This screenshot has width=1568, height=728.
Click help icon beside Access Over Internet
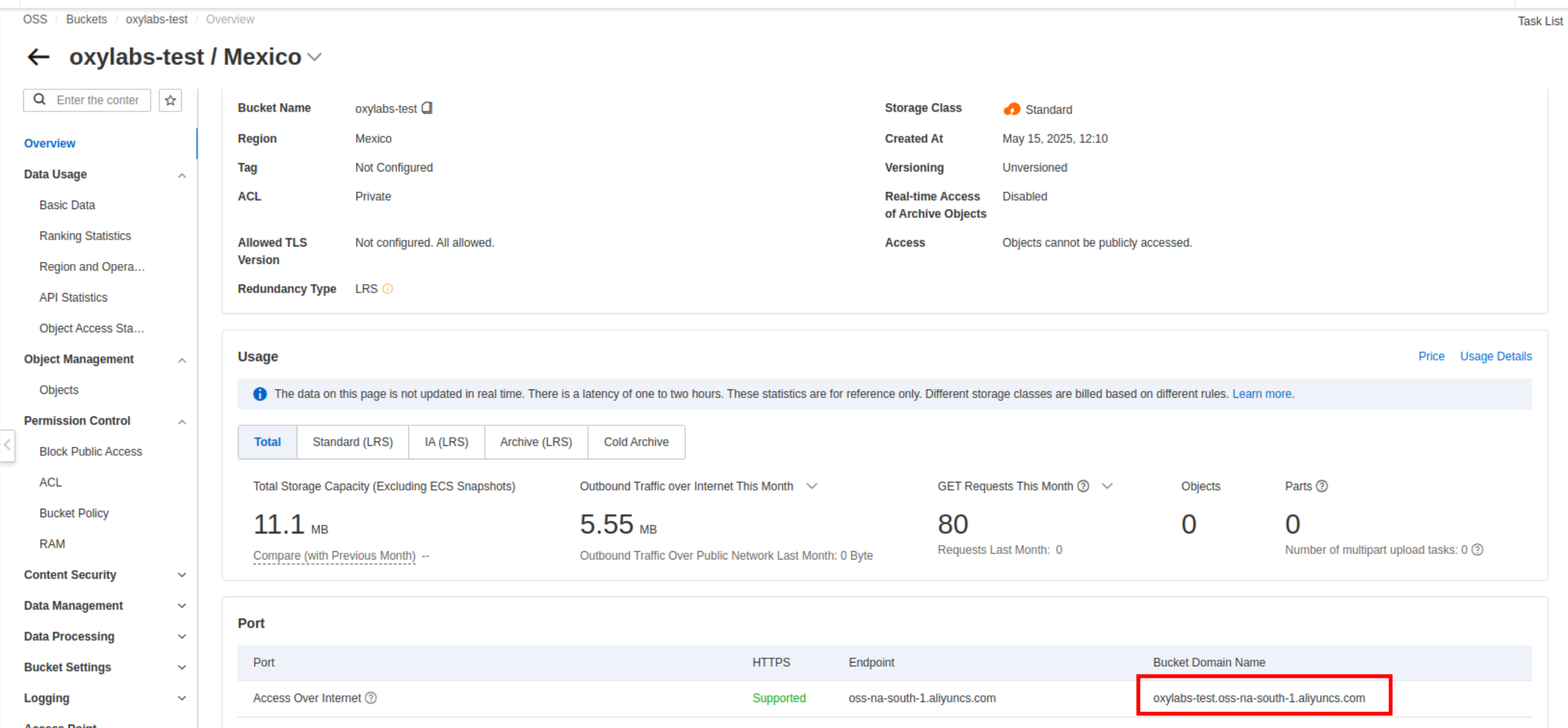371,698
